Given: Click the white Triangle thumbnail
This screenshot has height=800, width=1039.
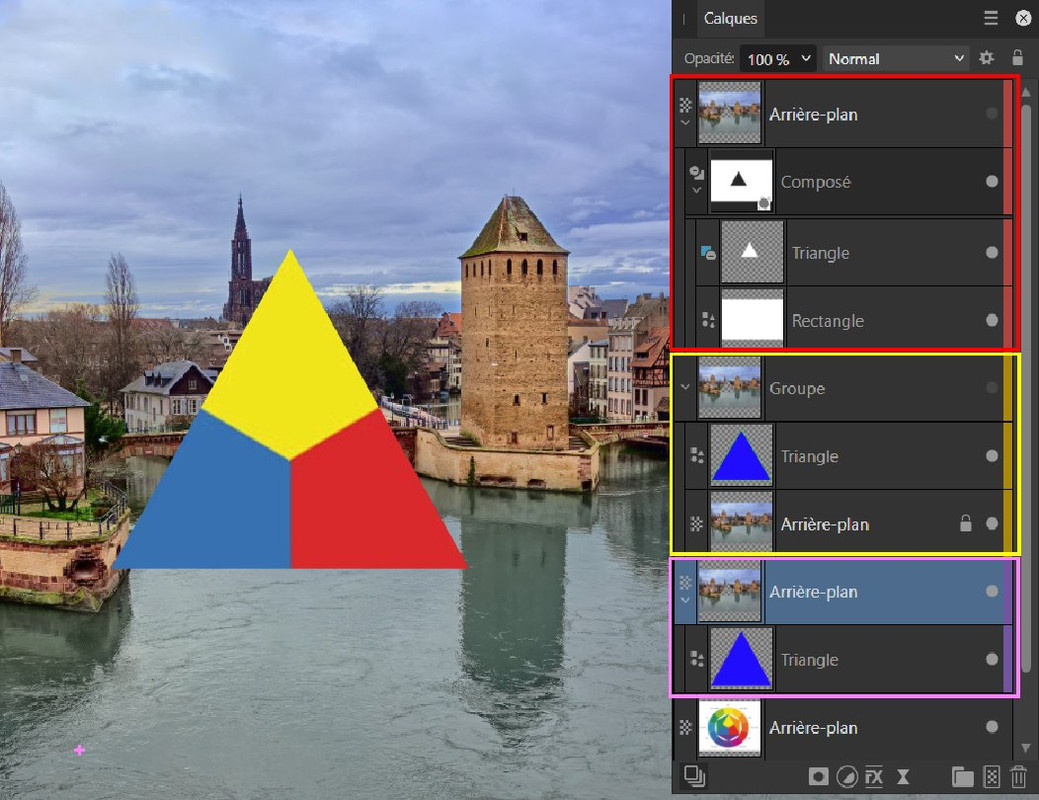Looking at the screenshot, I should coord(752,252).
